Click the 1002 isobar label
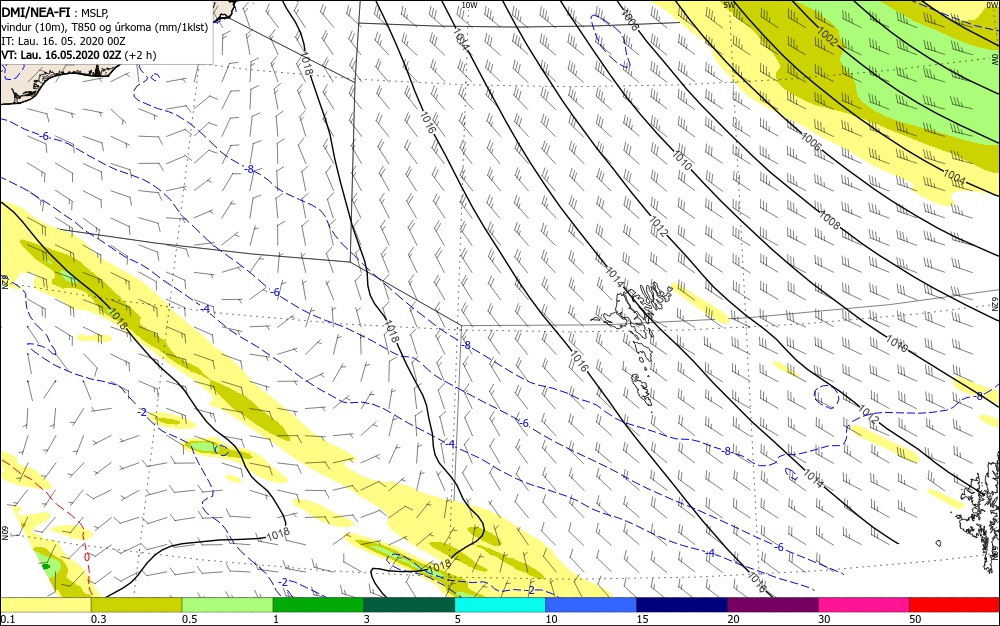Image resolution: width=1000 pixels, height=626 pixels. click(827, 38)
